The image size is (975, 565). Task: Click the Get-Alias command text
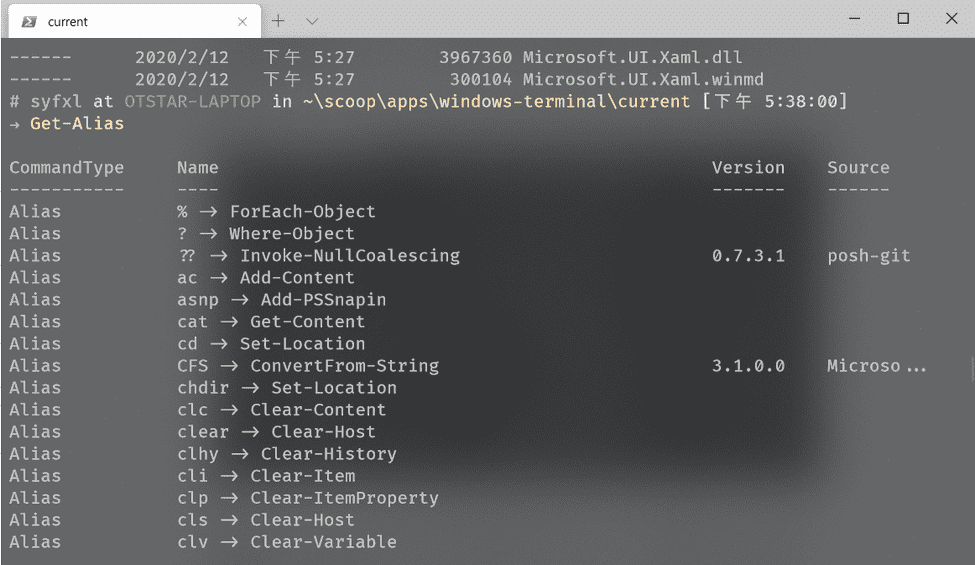point(77,124)
